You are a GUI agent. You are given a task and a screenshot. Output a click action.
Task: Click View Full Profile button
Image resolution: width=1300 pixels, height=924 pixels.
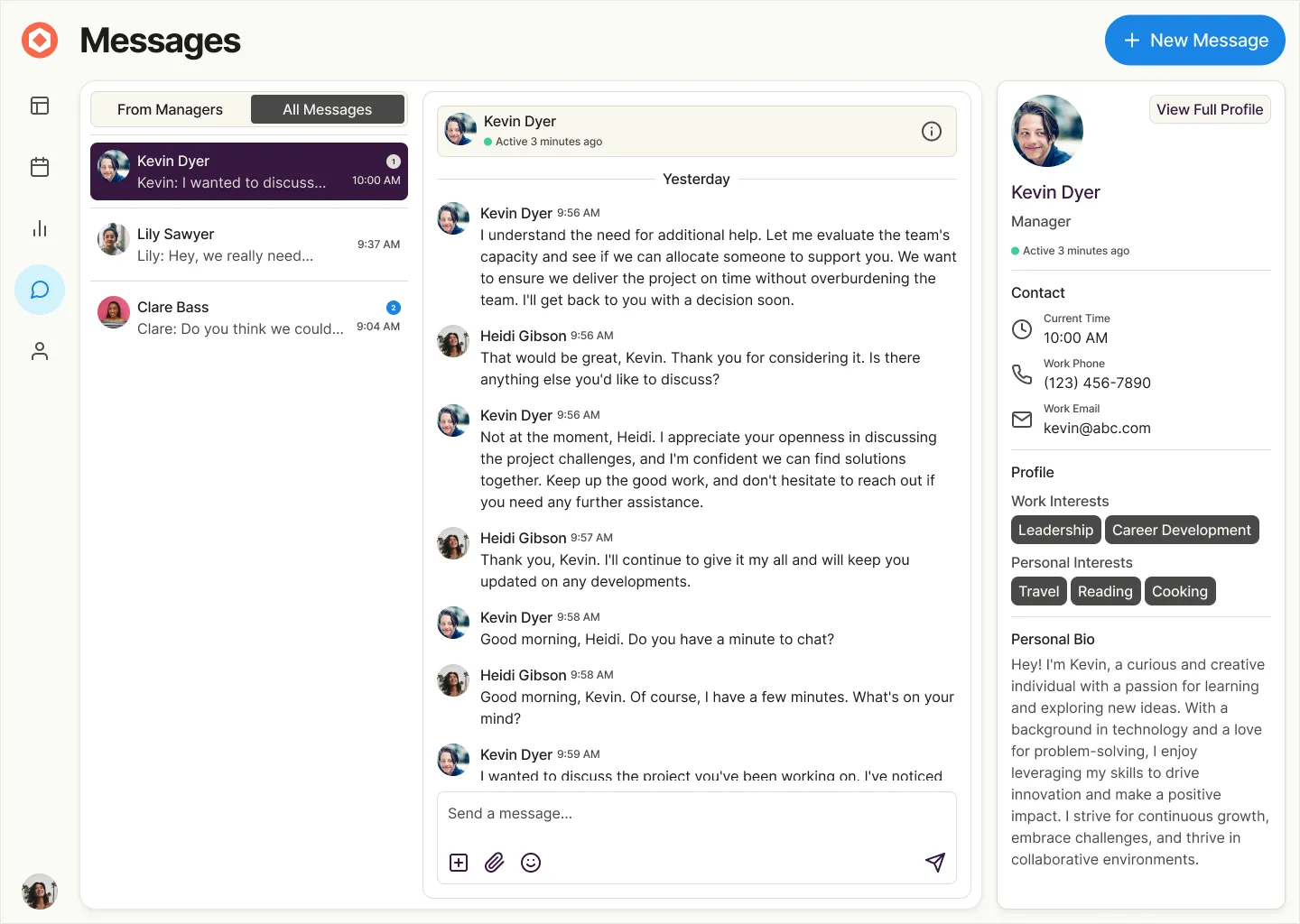tap(1209, 109)
